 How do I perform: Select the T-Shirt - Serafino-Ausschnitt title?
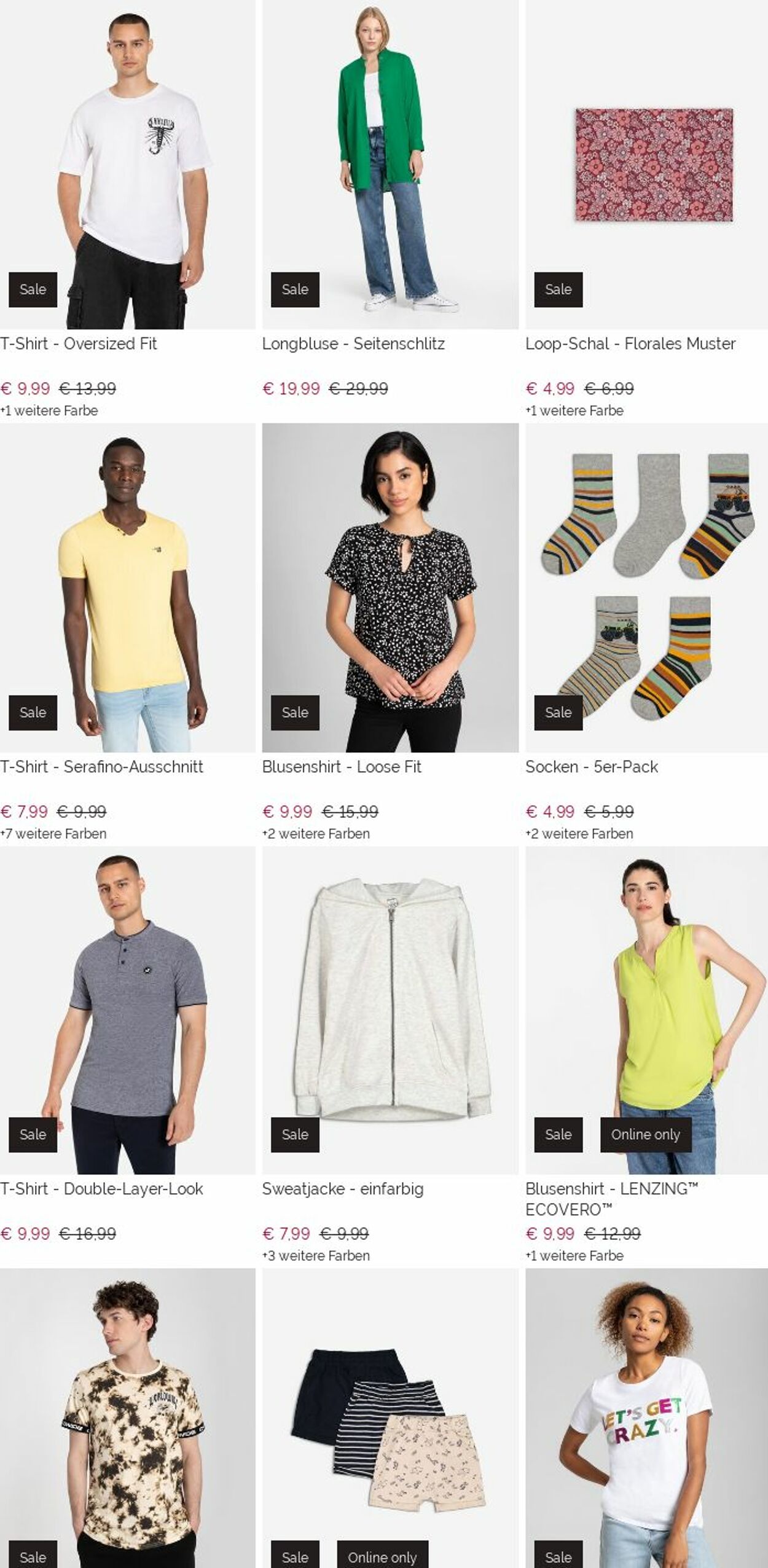[x=101, y=767]
